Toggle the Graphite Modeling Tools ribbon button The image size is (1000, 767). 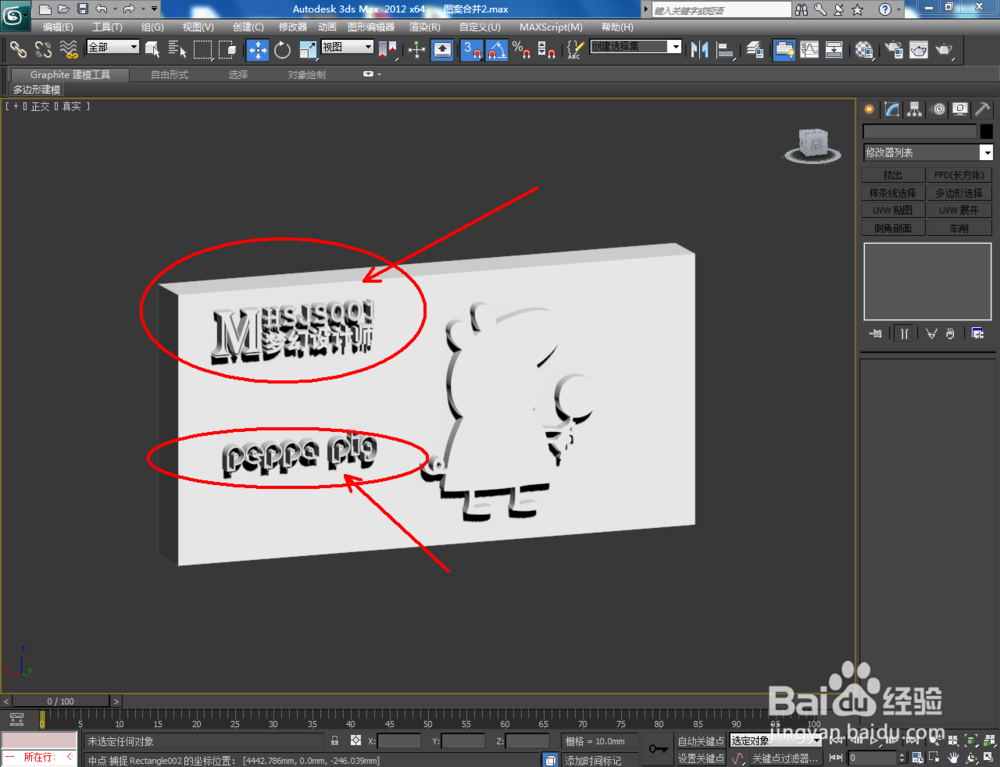point(784,49)
